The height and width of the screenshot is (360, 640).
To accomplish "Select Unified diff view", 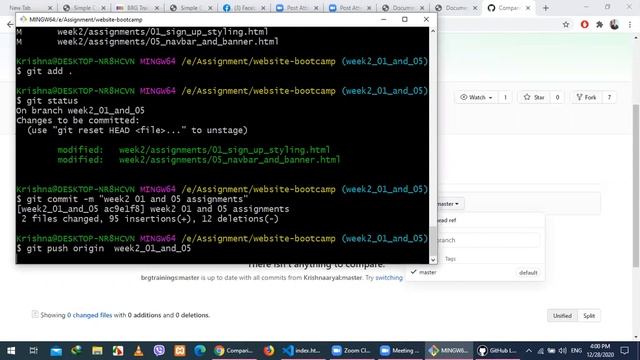I will click(562, 316).
